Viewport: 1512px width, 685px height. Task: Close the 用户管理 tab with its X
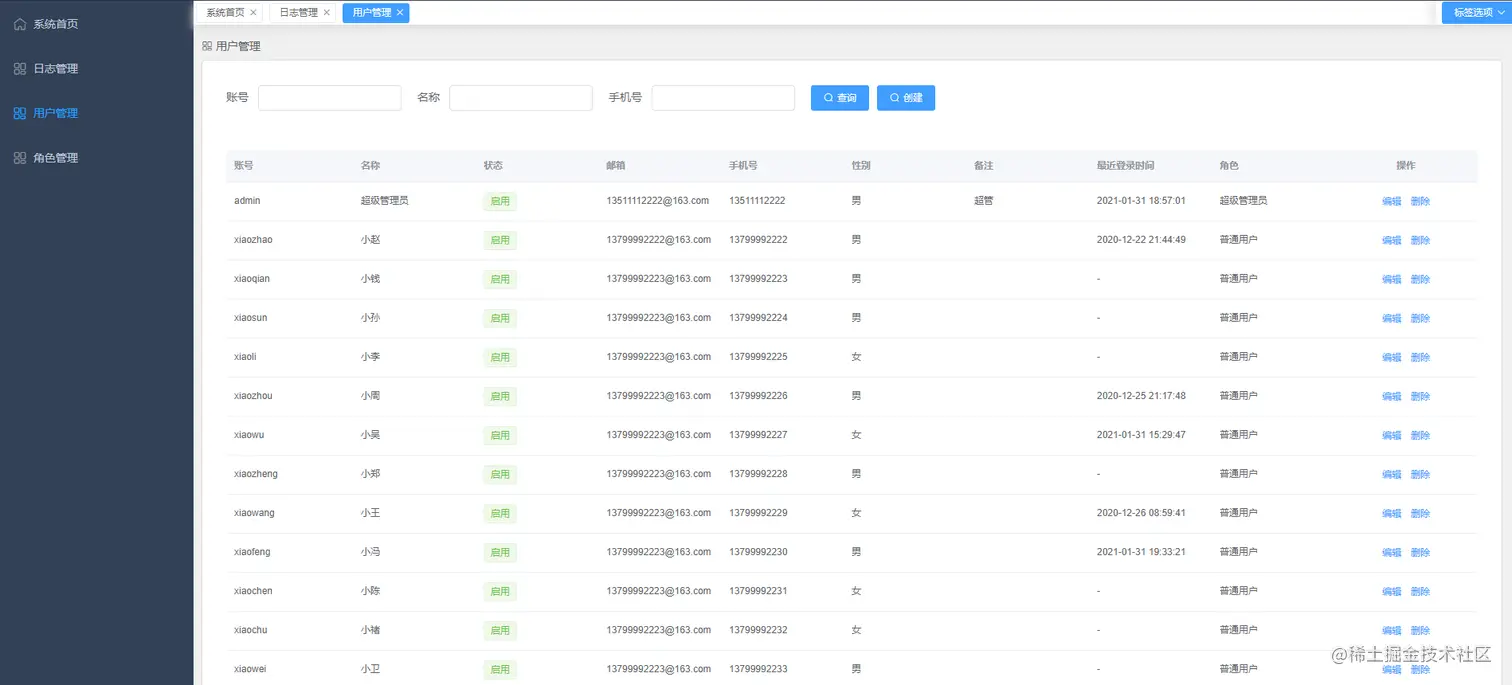click(400, 13)
